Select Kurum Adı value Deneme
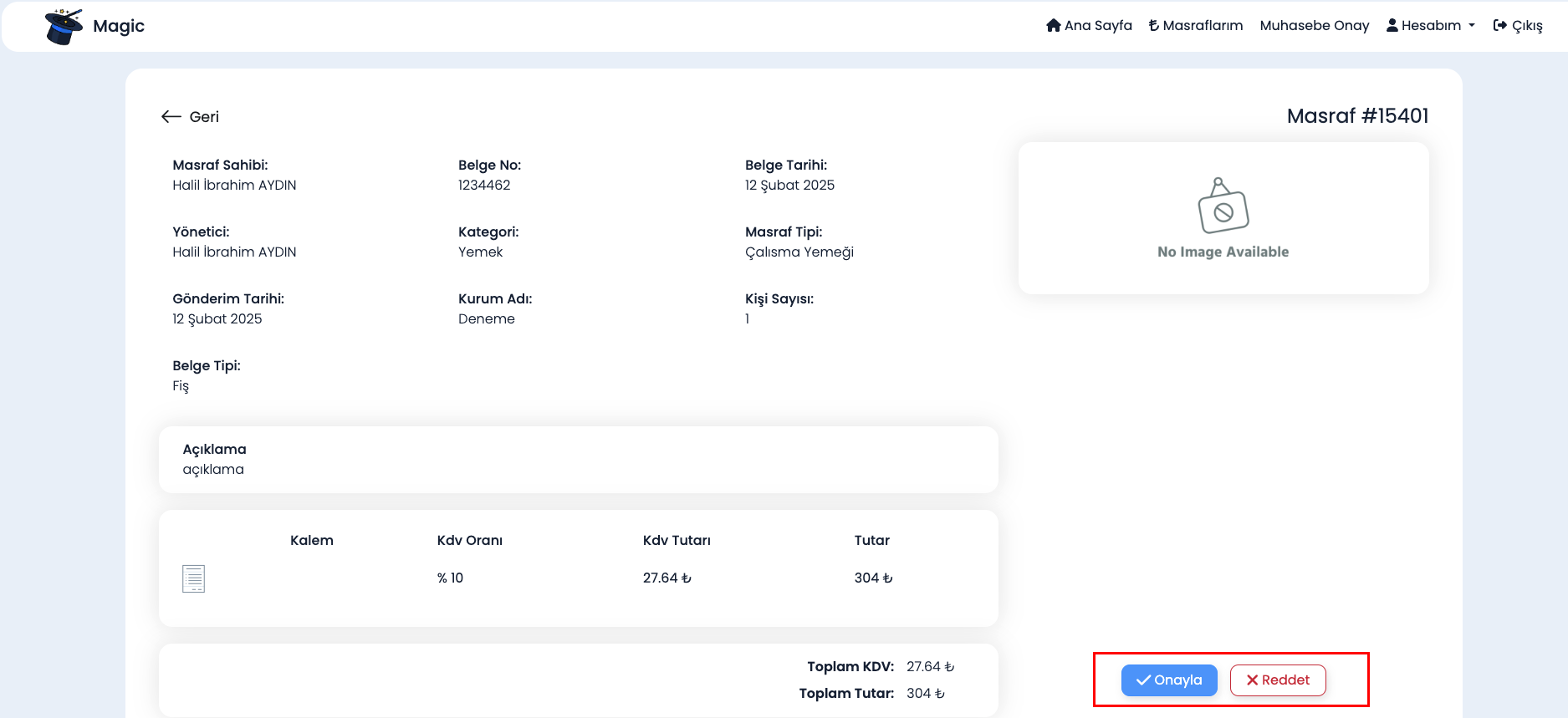Image resolution: width=1568 pixels, height=718 pixels. [x=487, y=318]
